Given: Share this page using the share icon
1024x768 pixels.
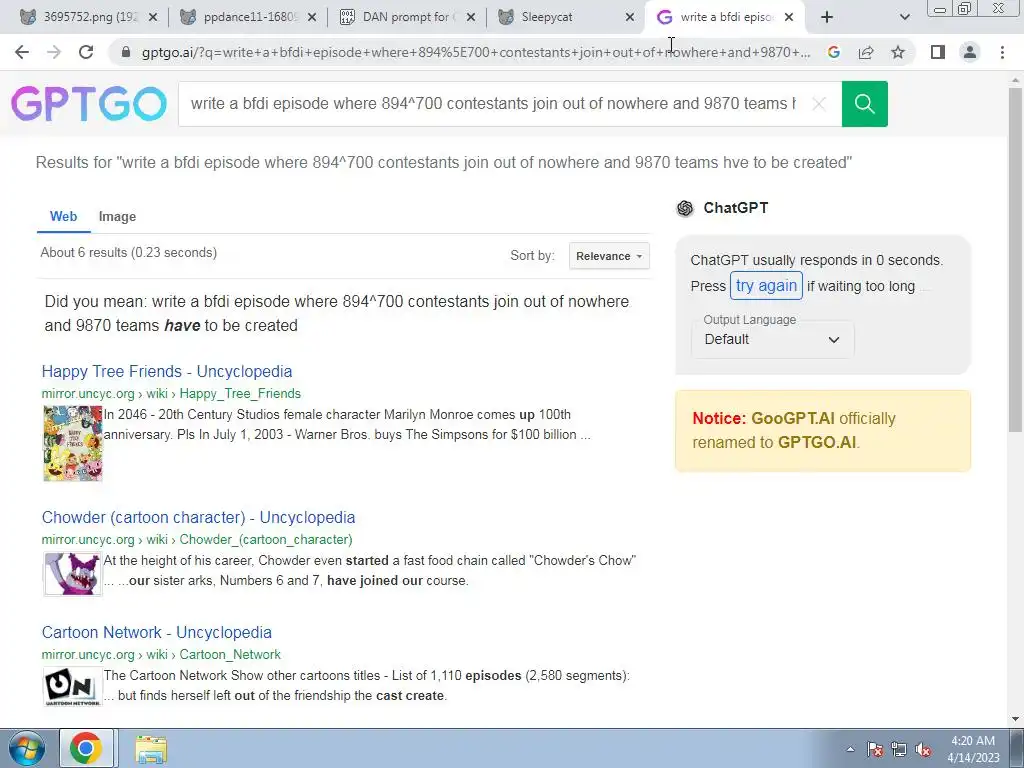Looking at the screenshot, I should [x=866, y=52].
